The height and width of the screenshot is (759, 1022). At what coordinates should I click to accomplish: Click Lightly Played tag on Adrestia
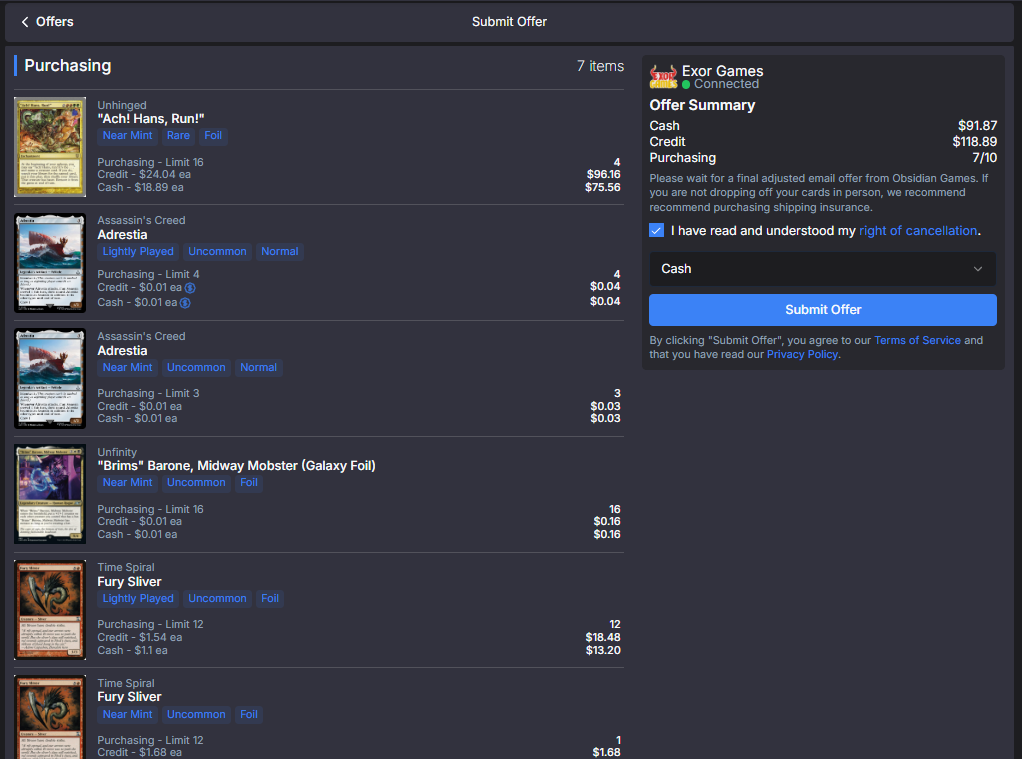[138, 252]
